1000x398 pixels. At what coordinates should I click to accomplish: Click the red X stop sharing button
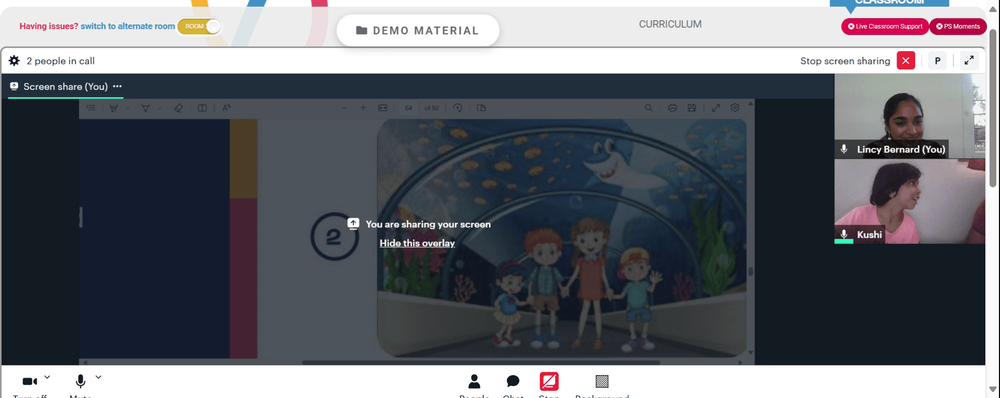pos(906,61)
